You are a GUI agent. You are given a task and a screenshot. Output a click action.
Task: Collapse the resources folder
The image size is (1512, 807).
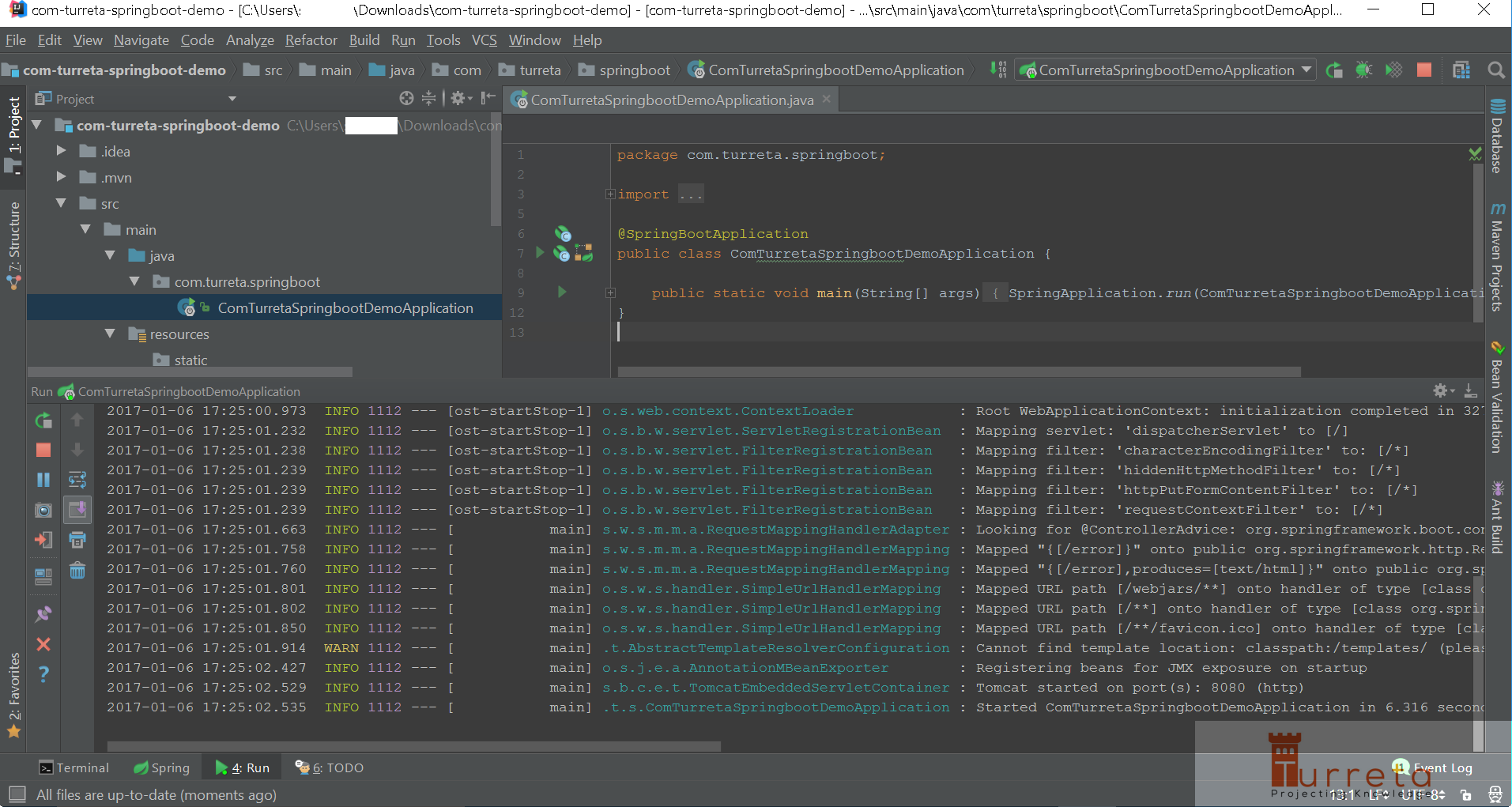coord(110,334)
